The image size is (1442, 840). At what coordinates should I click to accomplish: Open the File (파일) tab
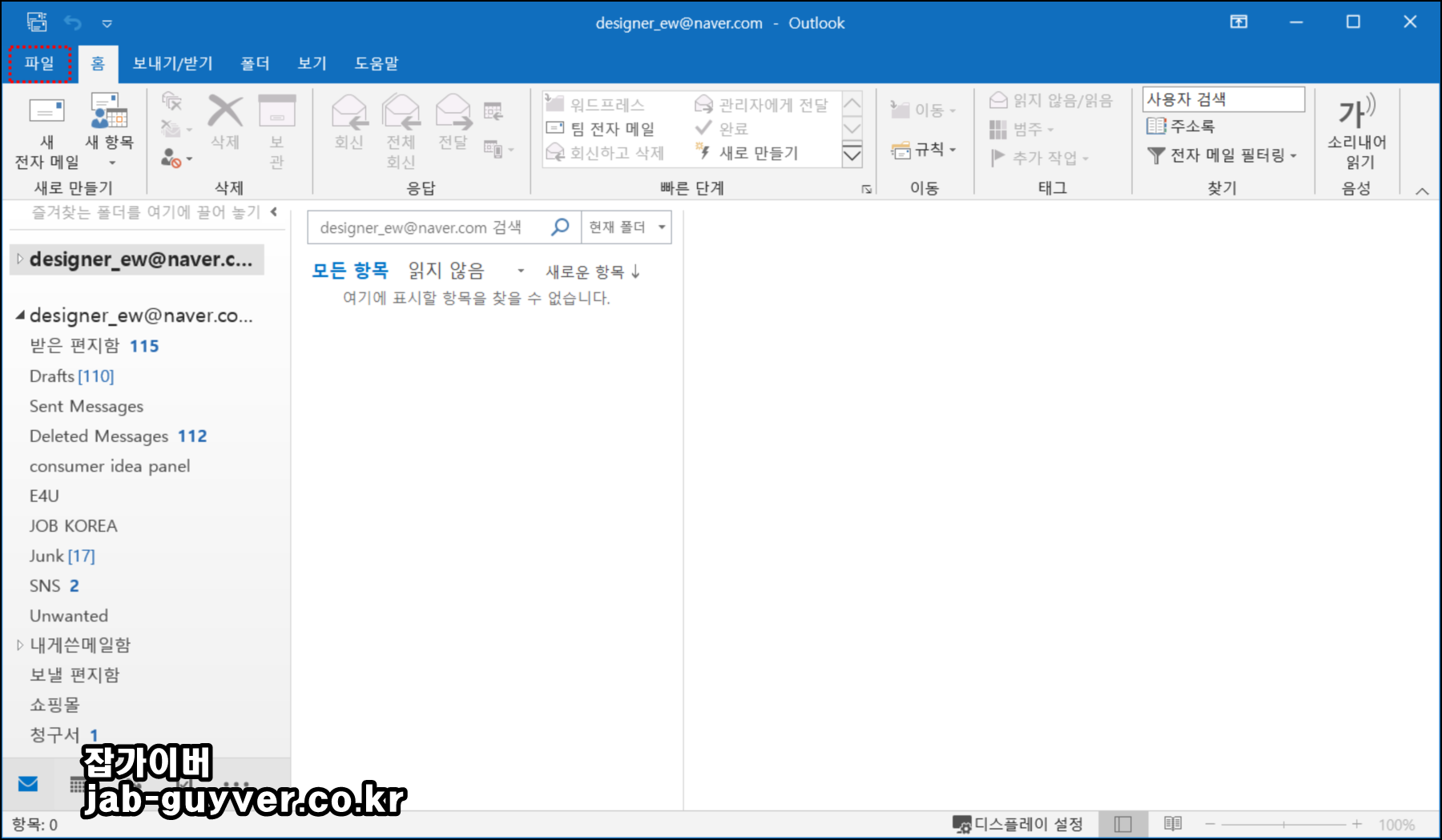39,63
